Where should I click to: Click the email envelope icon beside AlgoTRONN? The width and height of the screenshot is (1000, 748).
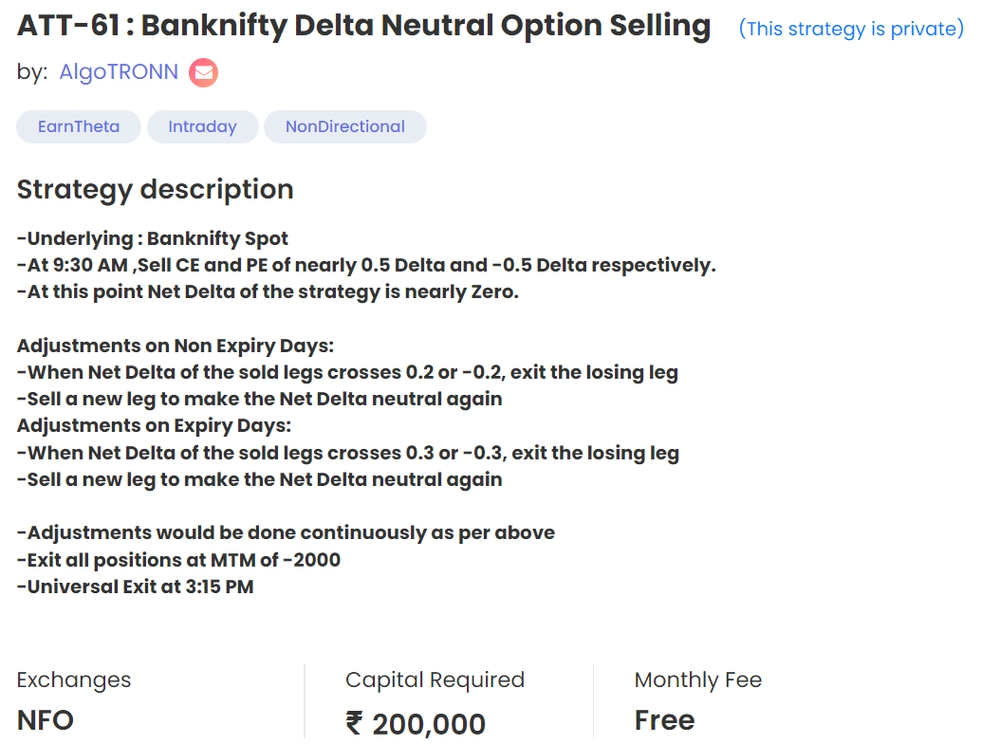coord(203,72)
